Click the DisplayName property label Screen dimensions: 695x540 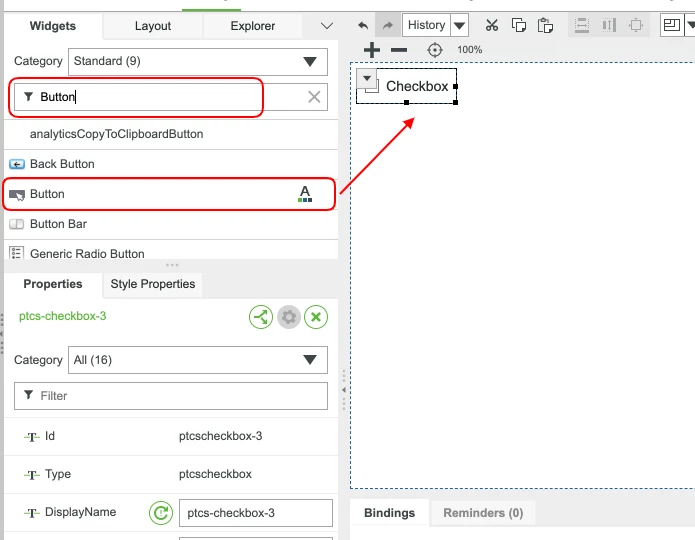(80, 512)
